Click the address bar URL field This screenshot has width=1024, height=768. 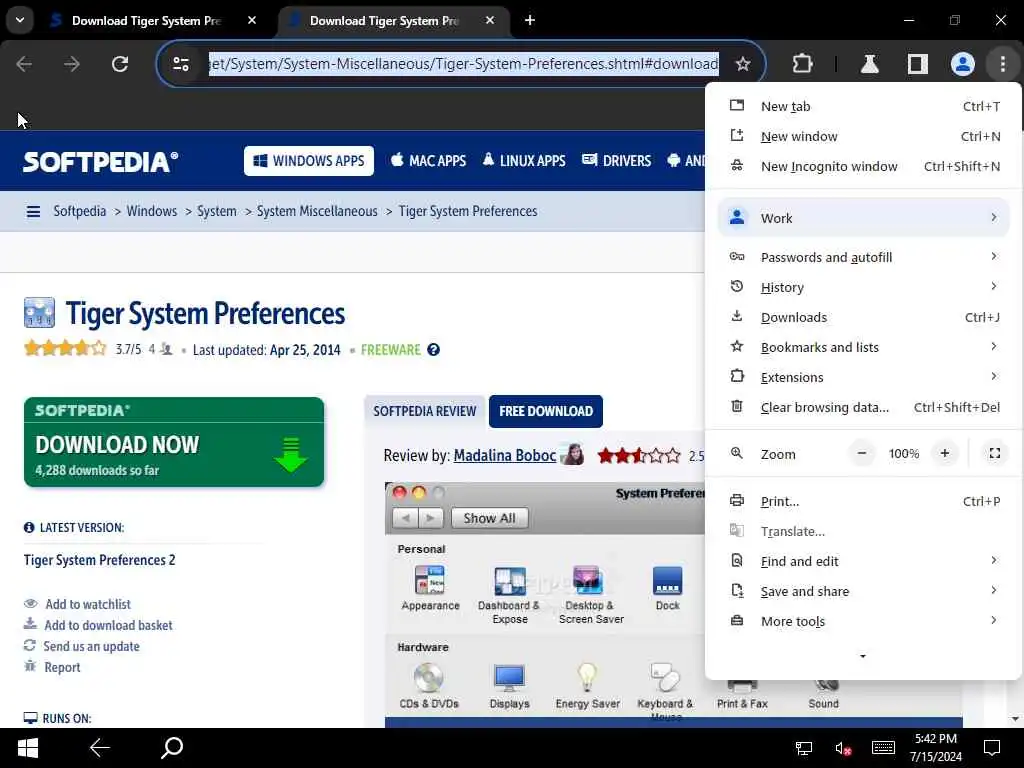click(464, 64)
